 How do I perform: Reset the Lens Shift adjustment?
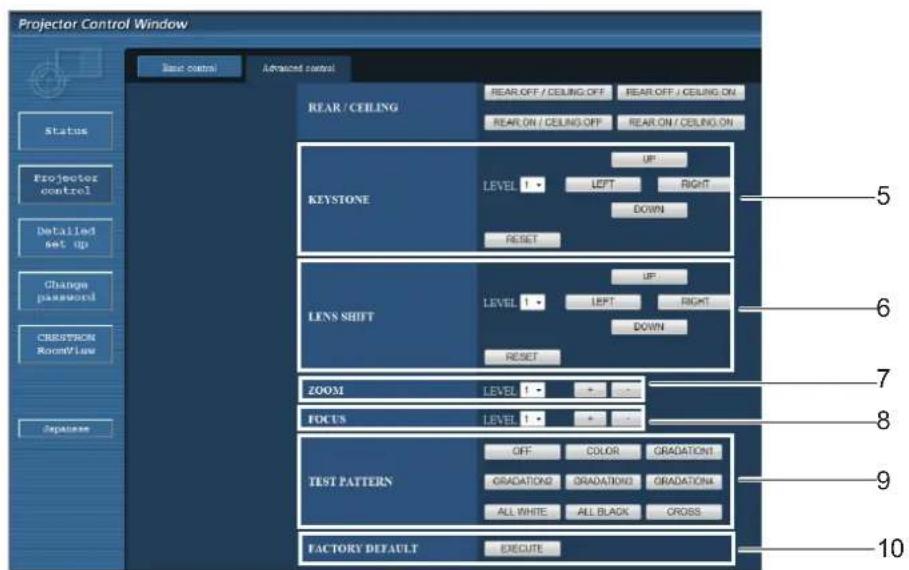[x=522, y=357]
